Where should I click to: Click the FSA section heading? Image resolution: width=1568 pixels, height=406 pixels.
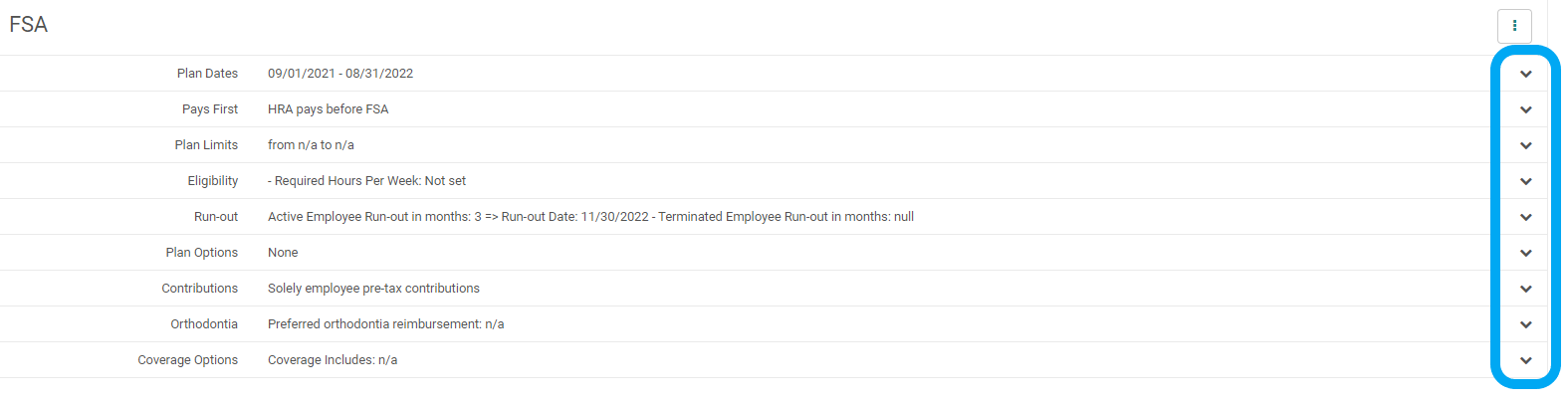pyautogui.click(x=29, y=25)
